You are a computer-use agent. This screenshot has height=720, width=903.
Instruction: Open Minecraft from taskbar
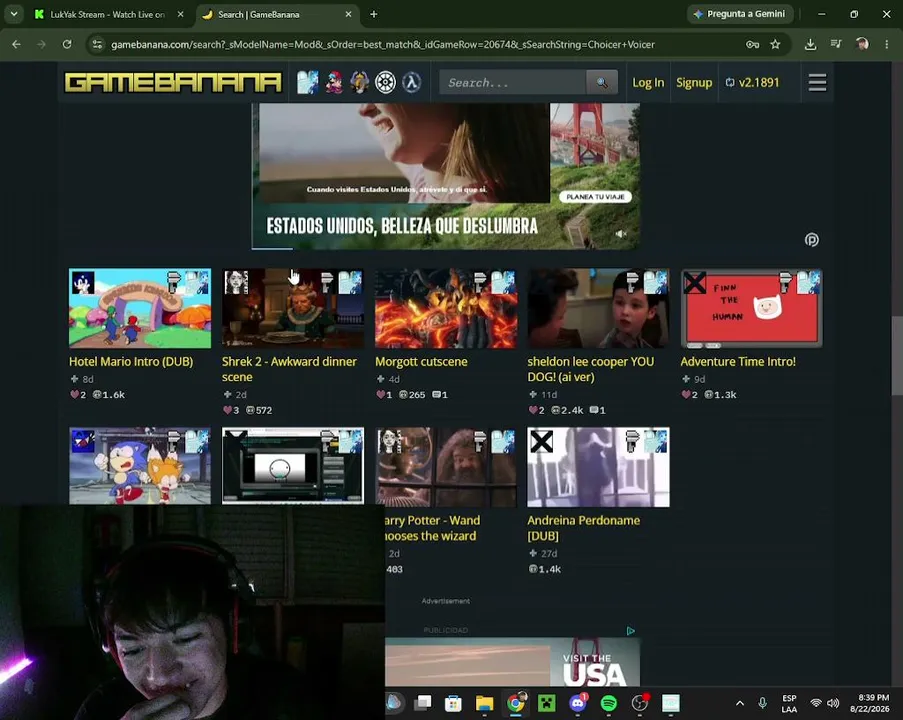pos(546,703)
